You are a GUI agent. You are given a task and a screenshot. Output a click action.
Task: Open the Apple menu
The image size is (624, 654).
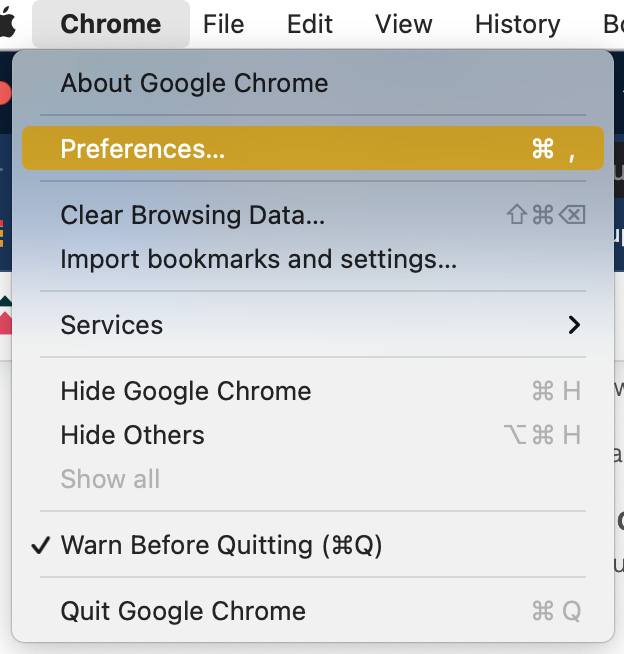(x=7, y=23)
